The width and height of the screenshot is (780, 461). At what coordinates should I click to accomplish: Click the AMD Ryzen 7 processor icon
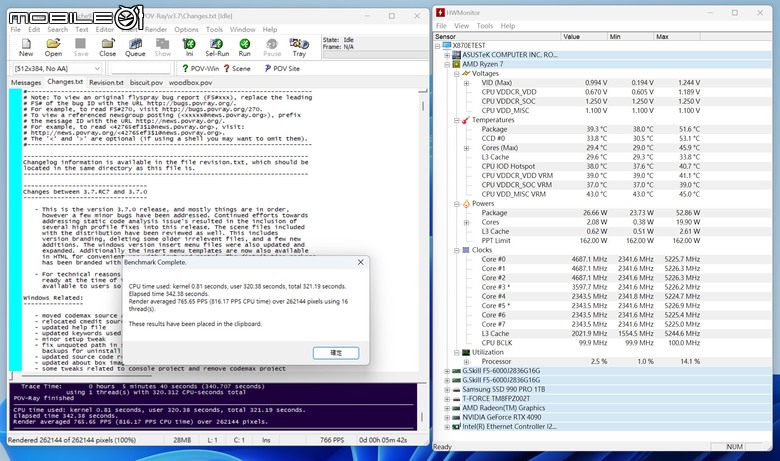456,64
